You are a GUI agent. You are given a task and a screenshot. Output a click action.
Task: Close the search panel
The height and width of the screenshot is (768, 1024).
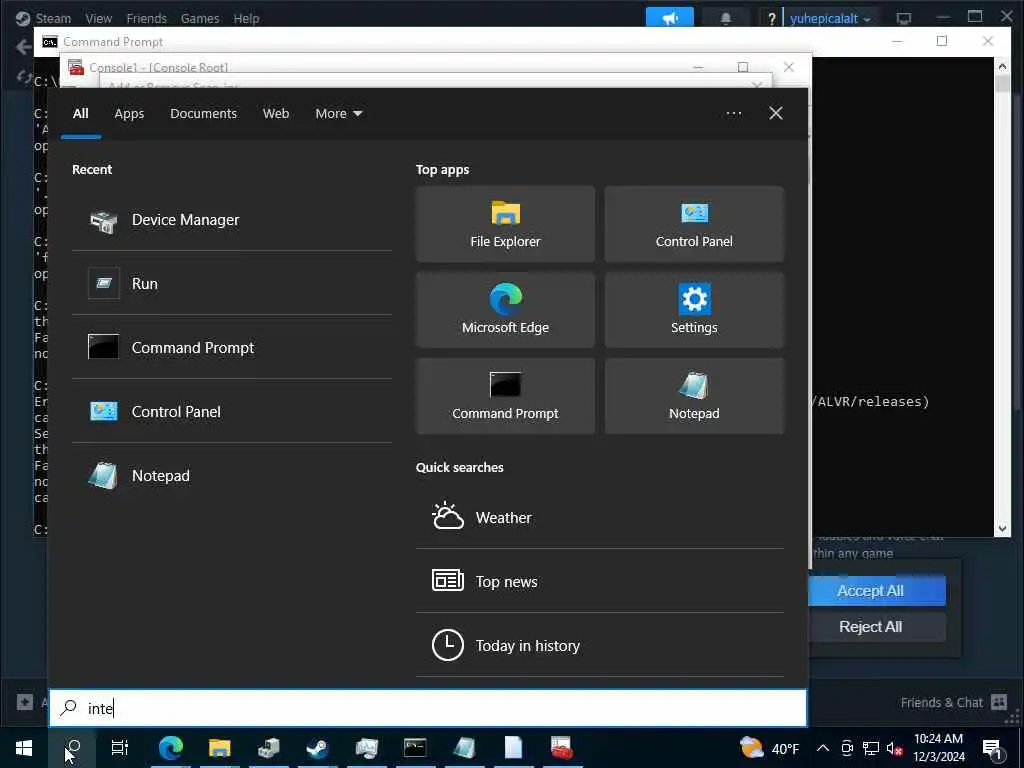pos(776,114)
